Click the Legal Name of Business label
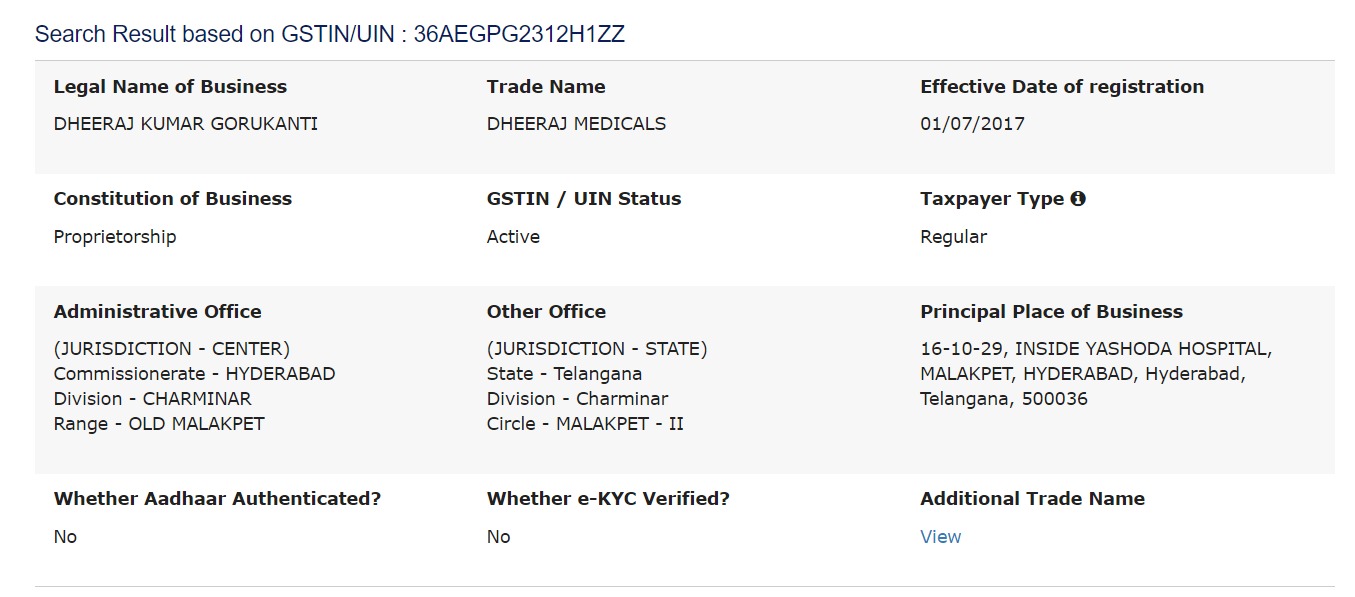The width and height of the screenshot is (1355, 597). point(170,87)
